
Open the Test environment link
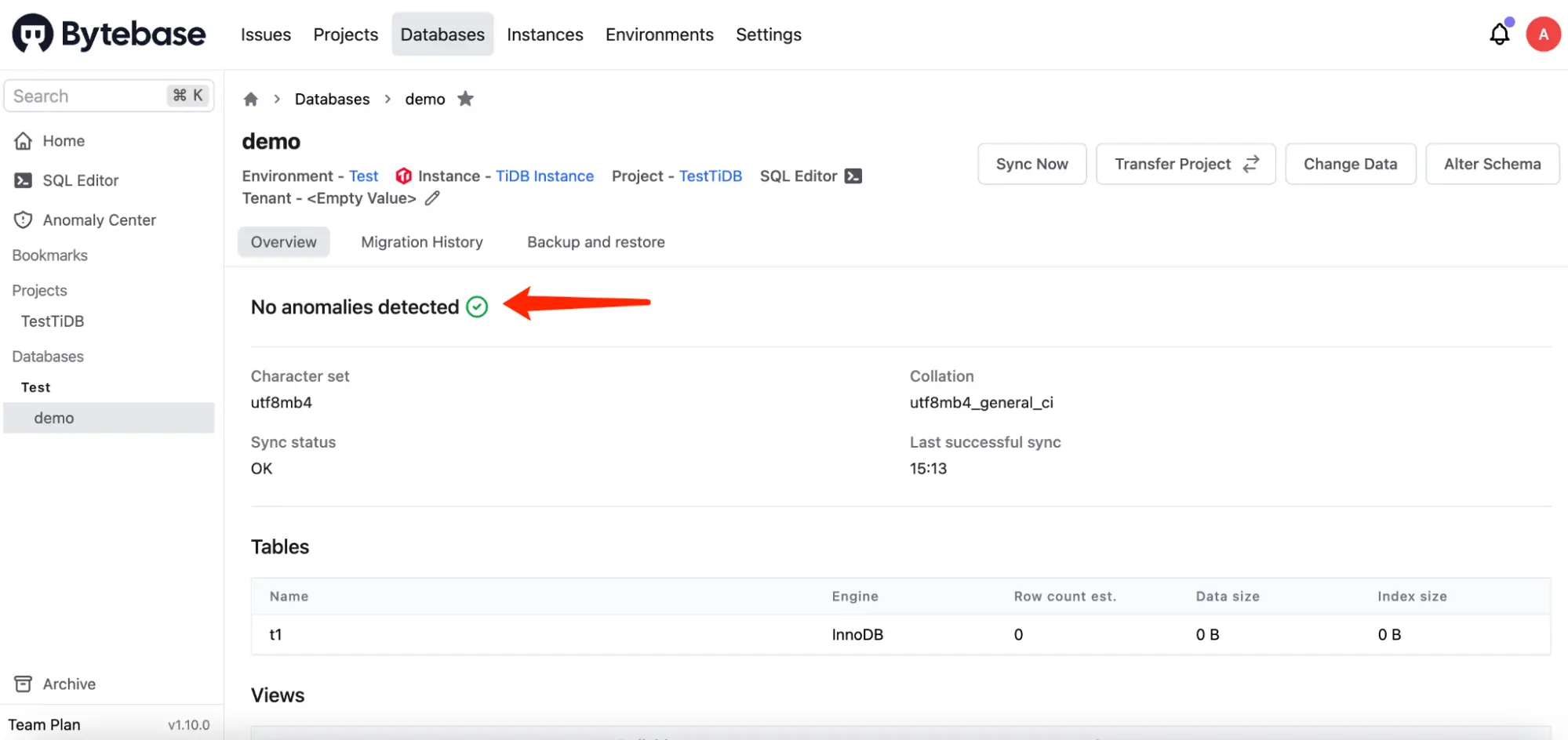click(363, 176)
